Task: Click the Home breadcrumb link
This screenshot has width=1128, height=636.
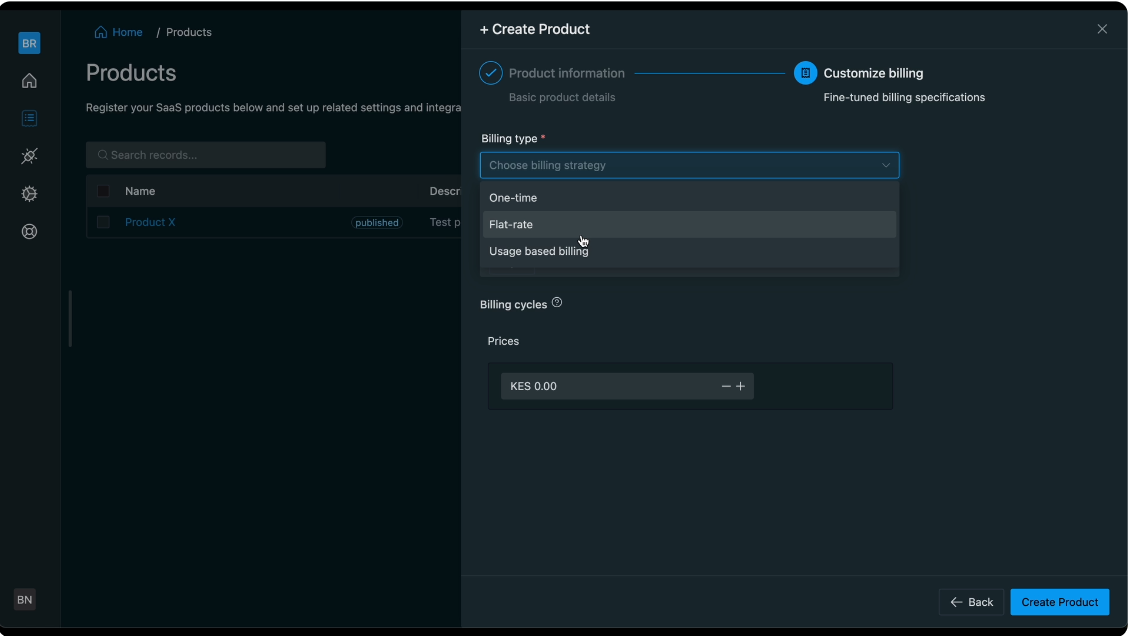Action: (126, 32)
